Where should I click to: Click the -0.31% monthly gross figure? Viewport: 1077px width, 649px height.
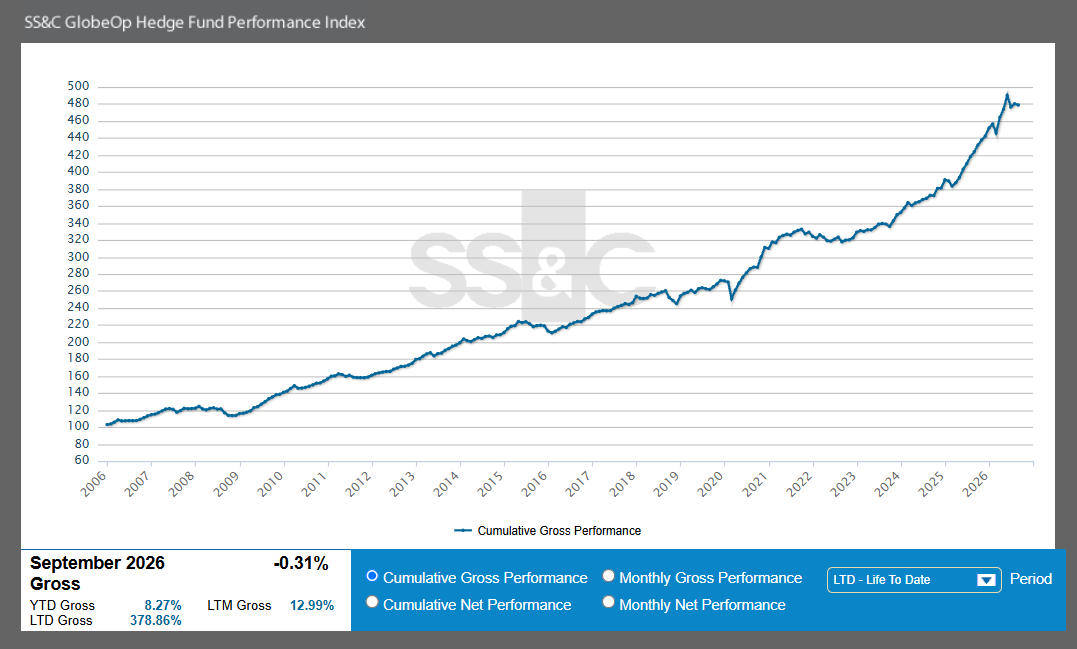[x=301, y=563]
